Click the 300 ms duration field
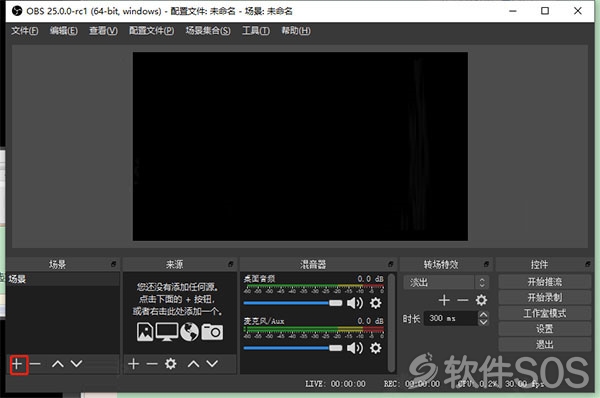 (x=451, y=318)
